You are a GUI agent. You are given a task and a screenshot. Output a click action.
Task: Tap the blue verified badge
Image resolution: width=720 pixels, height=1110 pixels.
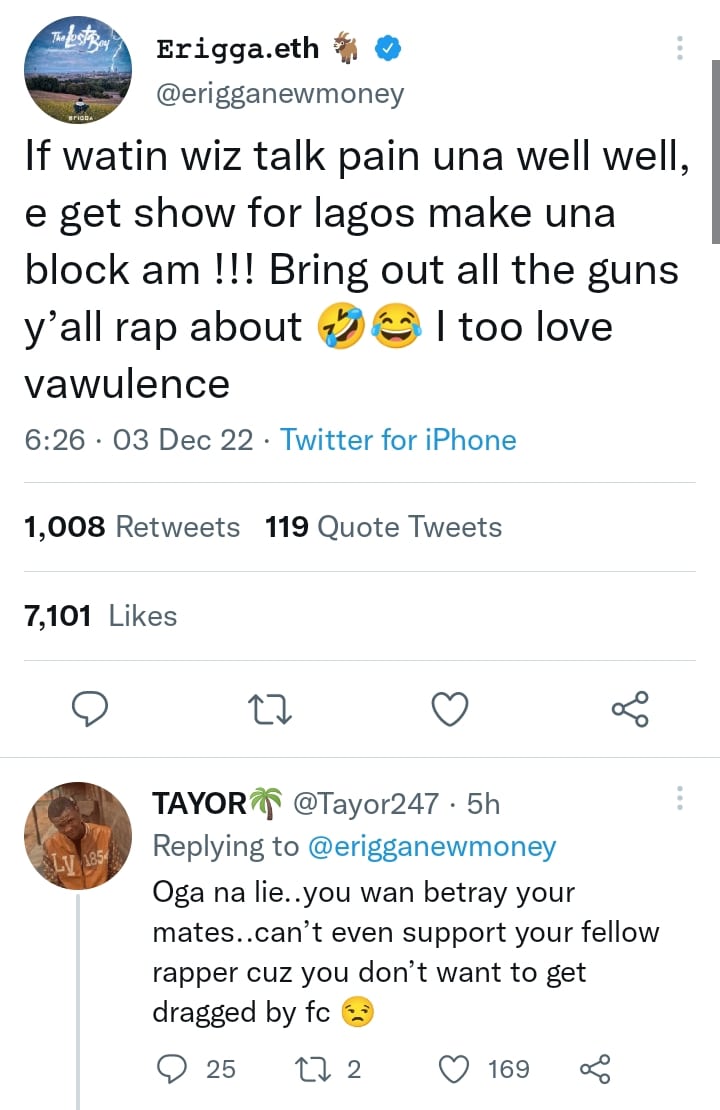point(388,48)
